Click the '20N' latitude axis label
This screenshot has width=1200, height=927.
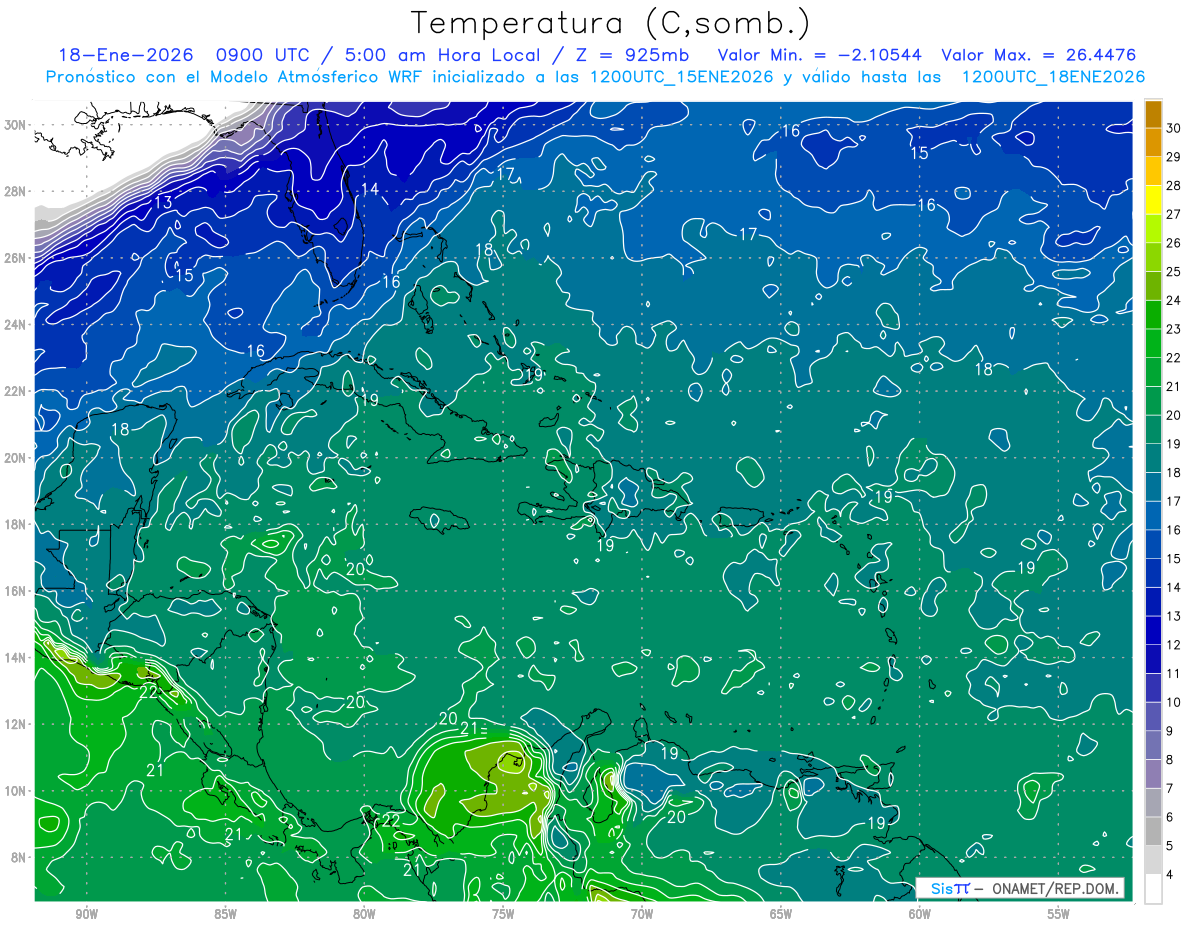17,458
